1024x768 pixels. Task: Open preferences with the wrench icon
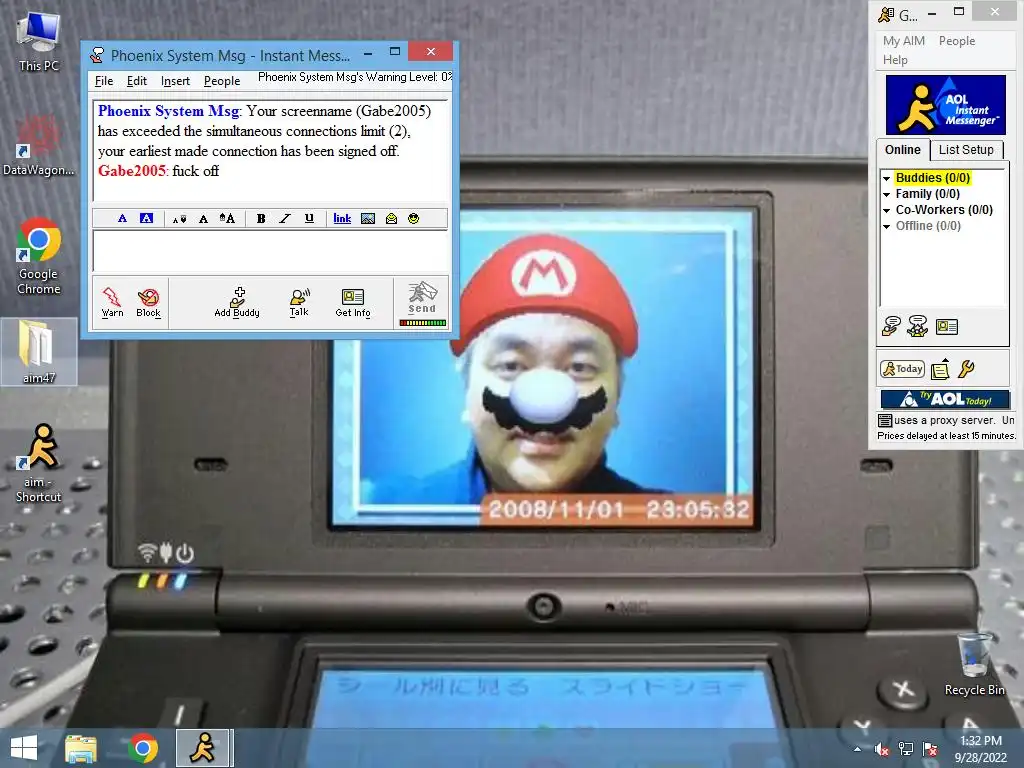click(967, 369)
